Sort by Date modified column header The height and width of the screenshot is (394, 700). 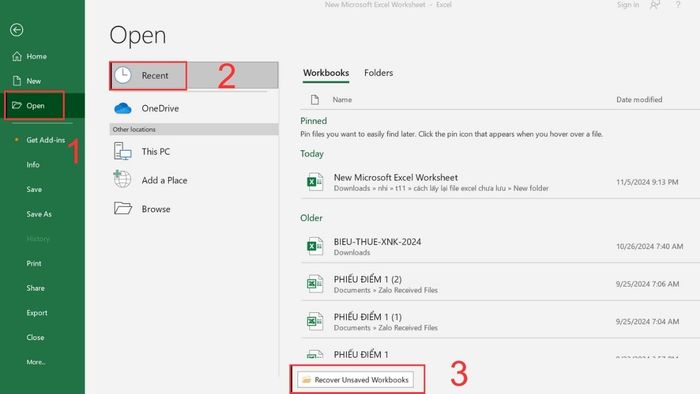(x=639, y=100)
